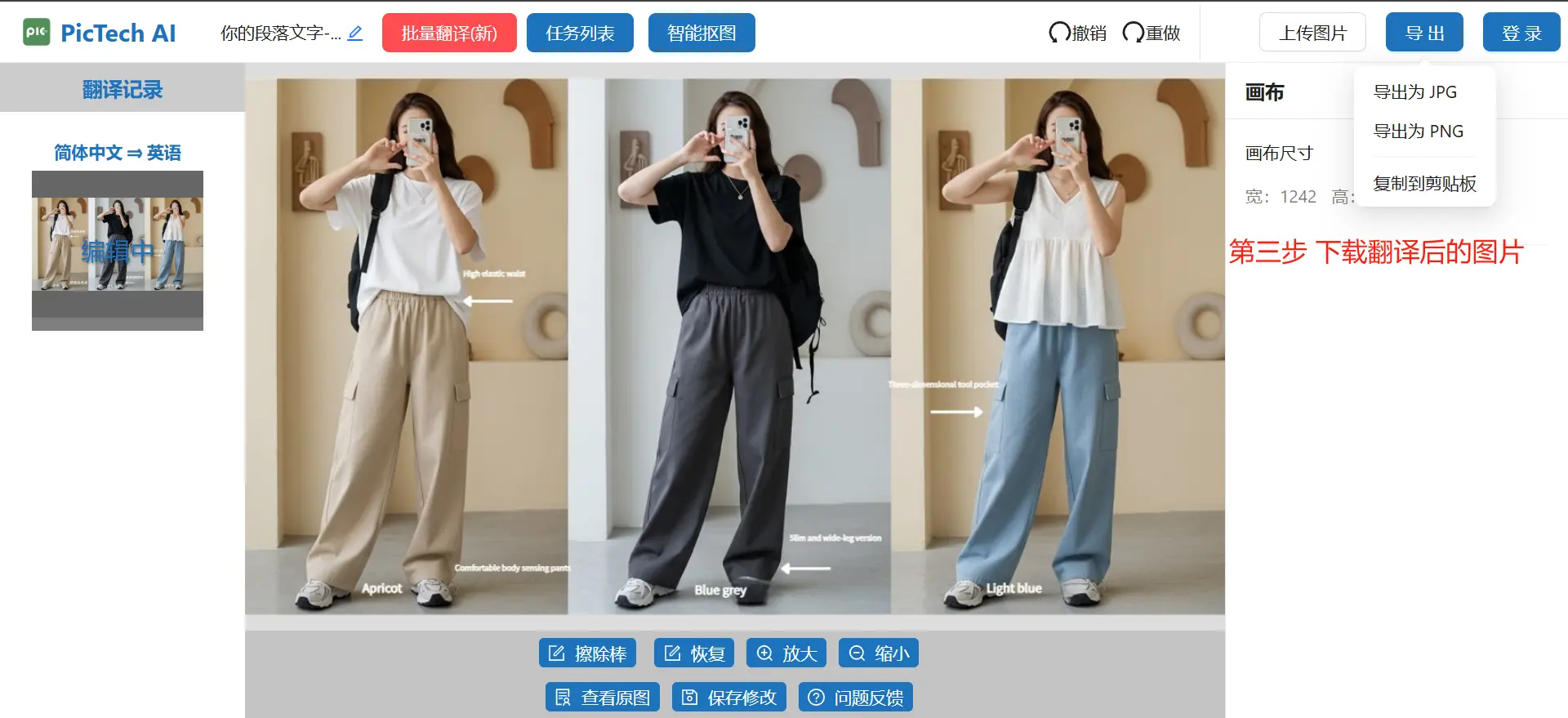This screenshot has width=1568, height=718.
Task: Click the save changes disk icon
Action: click(690, 698)
